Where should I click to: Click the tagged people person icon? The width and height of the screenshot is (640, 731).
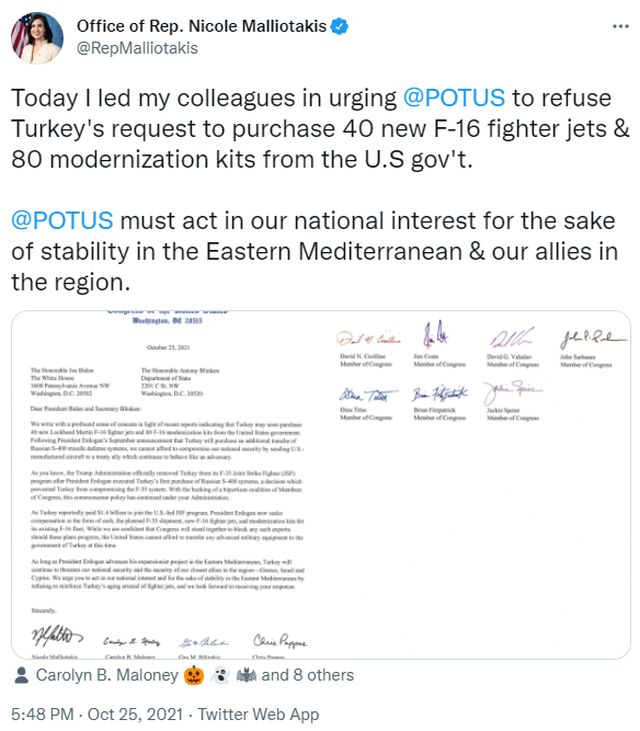tap(21, 675)
